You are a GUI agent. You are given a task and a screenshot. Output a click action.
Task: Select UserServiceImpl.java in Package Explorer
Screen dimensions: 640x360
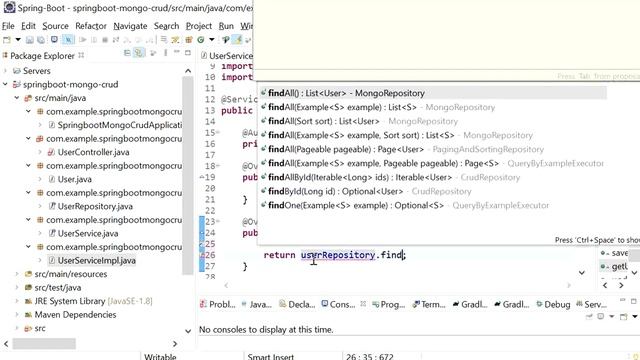[x=96, y=260]
